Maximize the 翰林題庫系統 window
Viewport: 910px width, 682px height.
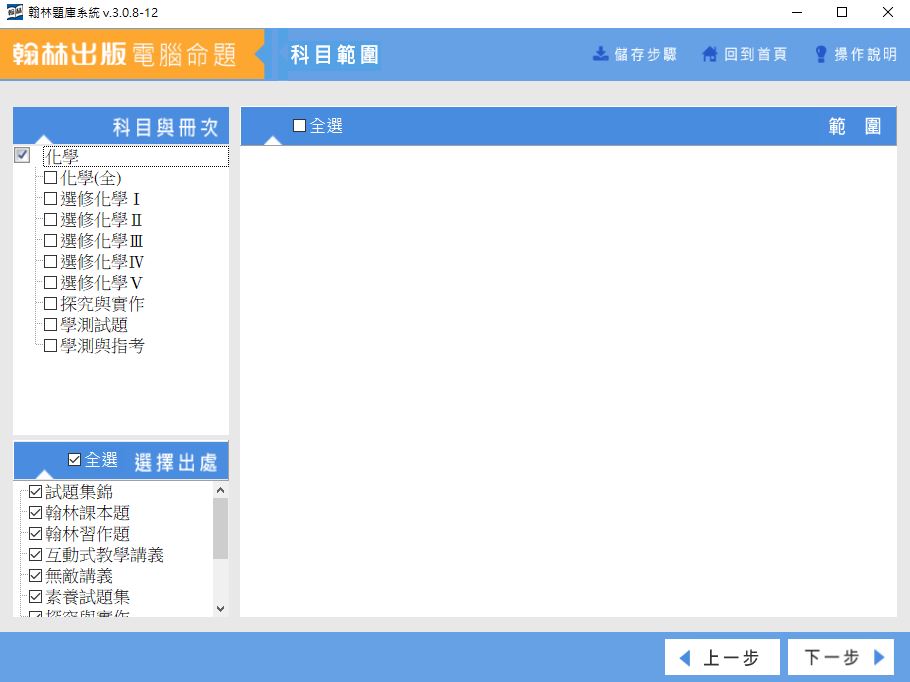point(842,12)
